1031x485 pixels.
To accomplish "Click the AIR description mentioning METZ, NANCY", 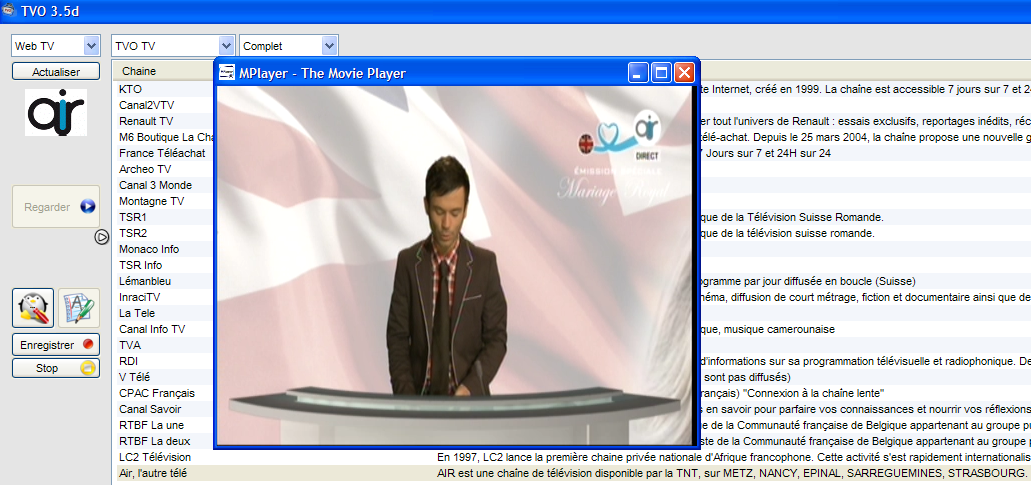I will 732,473.
